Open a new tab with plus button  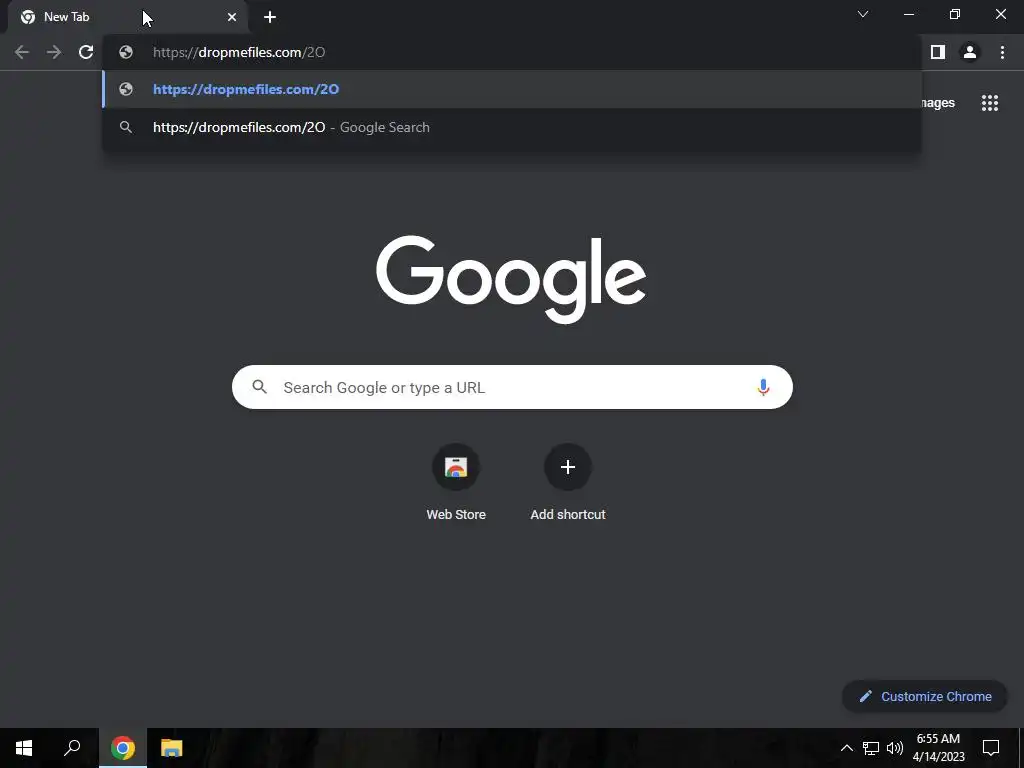tap(270, 17)
